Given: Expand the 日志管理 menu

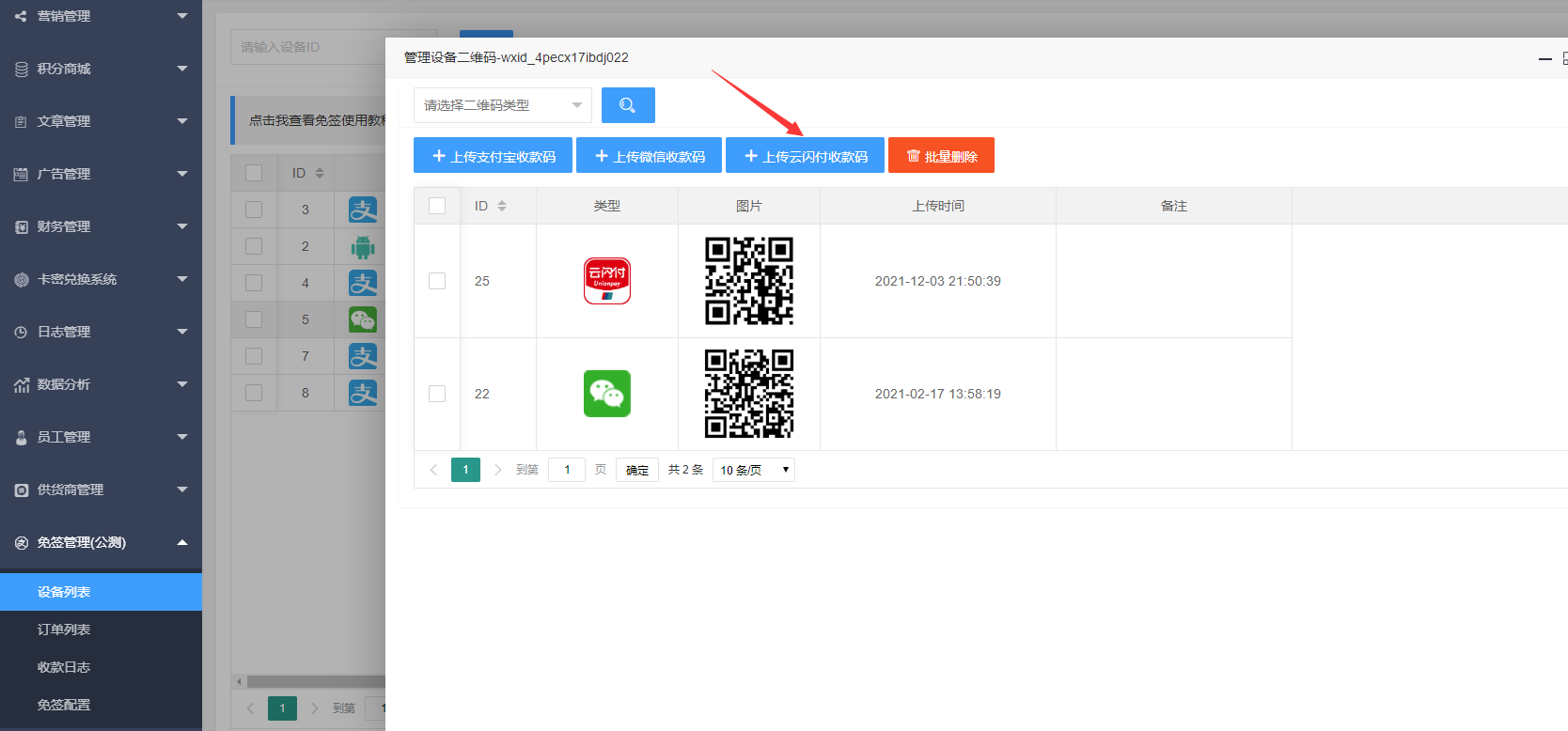Looking at the screenshot, I should pos(182,332).
